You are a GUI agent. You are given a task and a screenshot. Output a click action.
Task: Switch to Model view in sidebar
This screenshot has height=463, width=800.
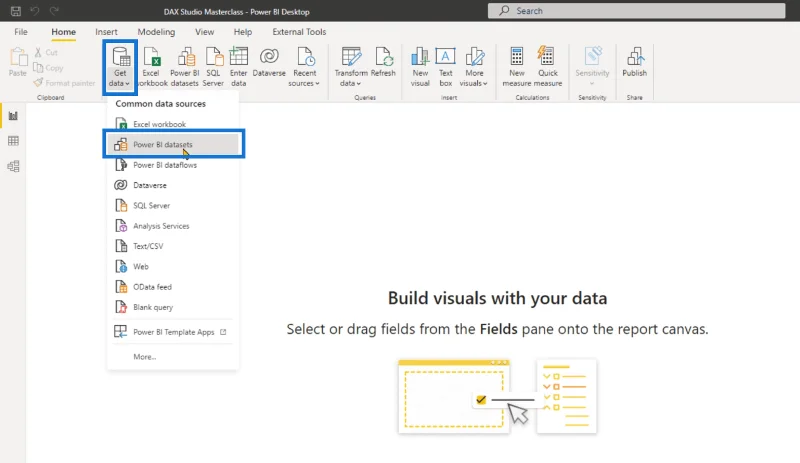coord(13,166)
